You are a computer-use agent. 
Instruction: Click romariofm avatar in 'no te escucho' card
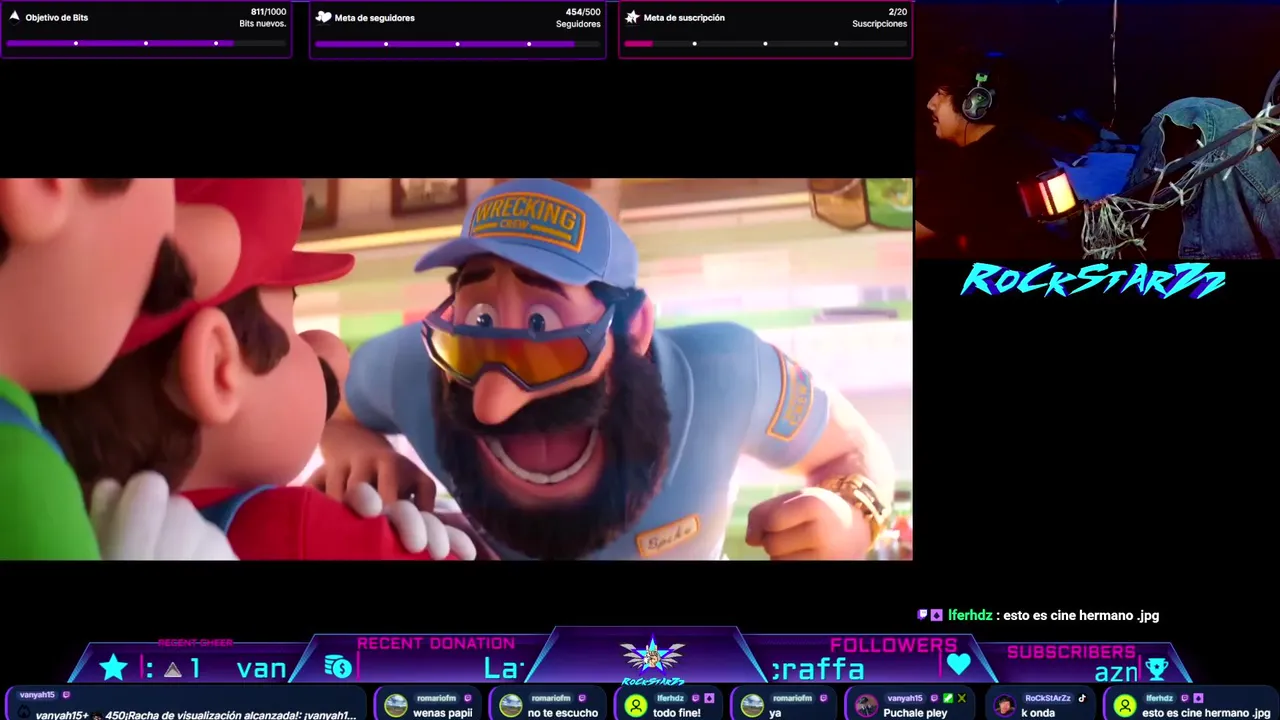pyautogui.click(x=511, y=706)
